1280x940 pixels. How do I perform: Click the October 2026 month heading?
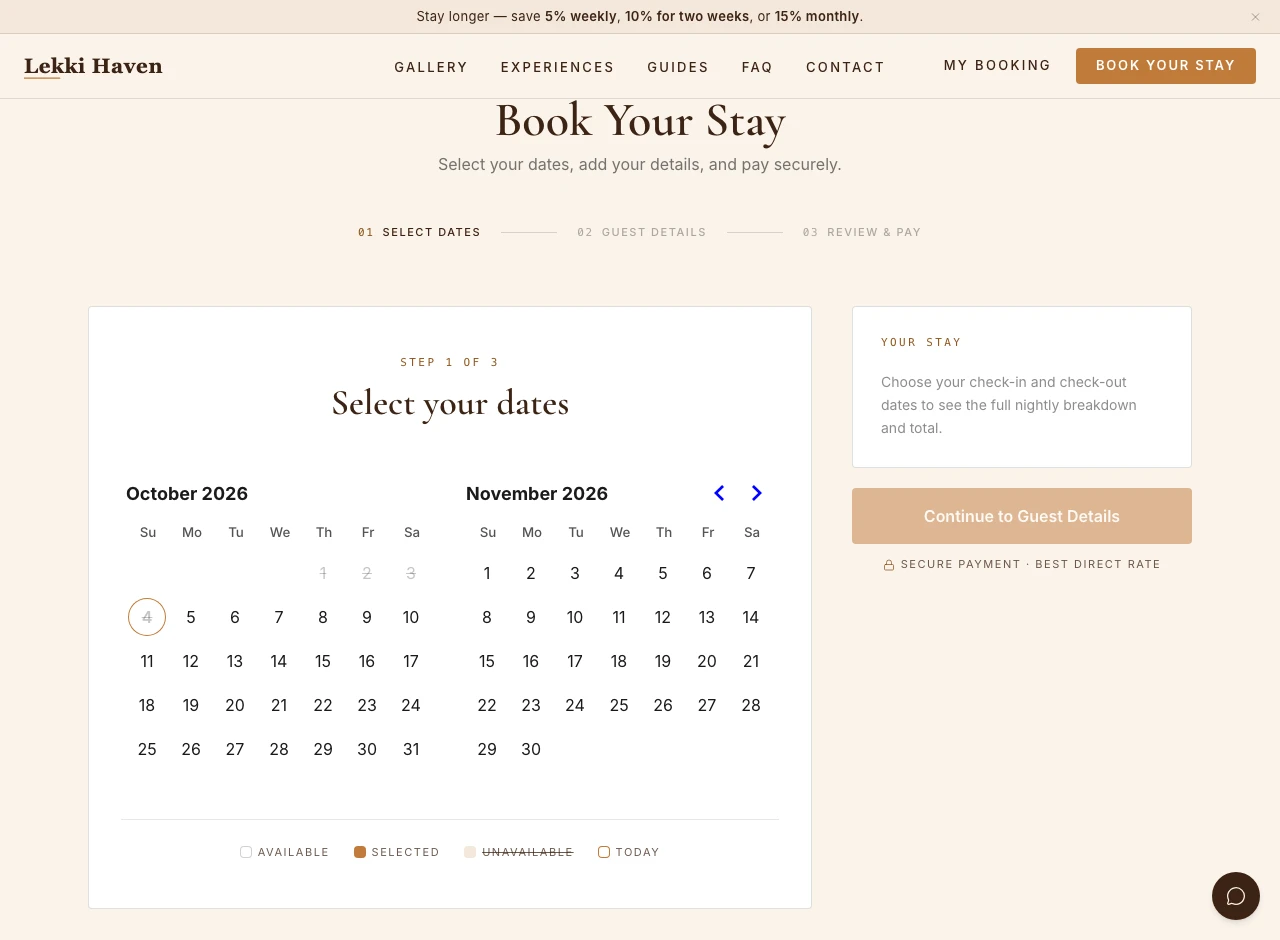pos(187,493)
